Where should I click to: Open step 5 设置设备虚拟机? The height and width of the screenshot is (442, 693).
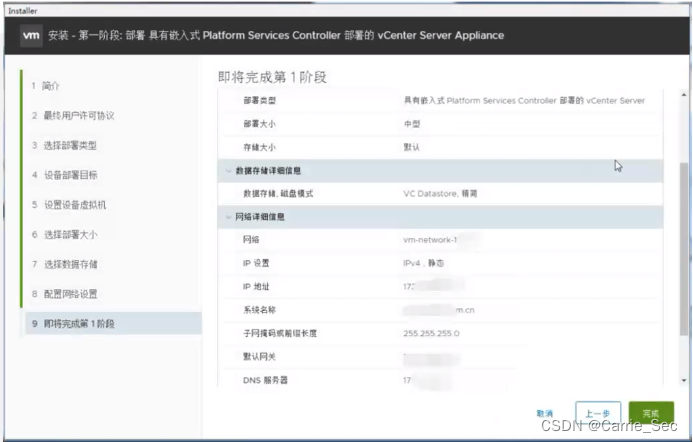(x=69, y=205)
